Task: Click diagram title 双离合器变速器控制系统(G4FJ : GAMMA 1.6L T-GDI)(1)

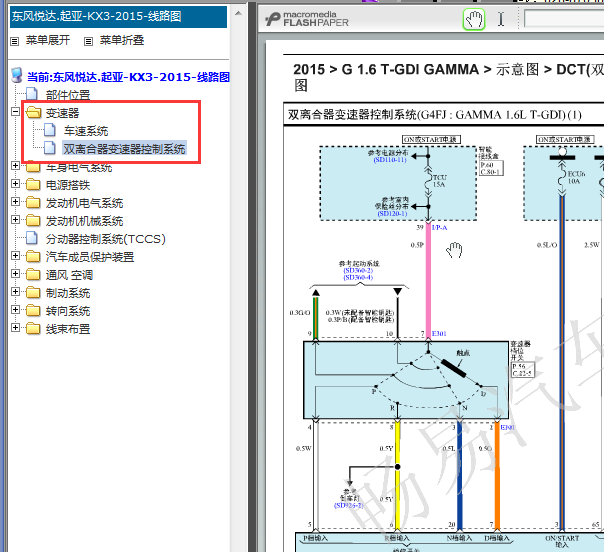Action: pos(435,115)
